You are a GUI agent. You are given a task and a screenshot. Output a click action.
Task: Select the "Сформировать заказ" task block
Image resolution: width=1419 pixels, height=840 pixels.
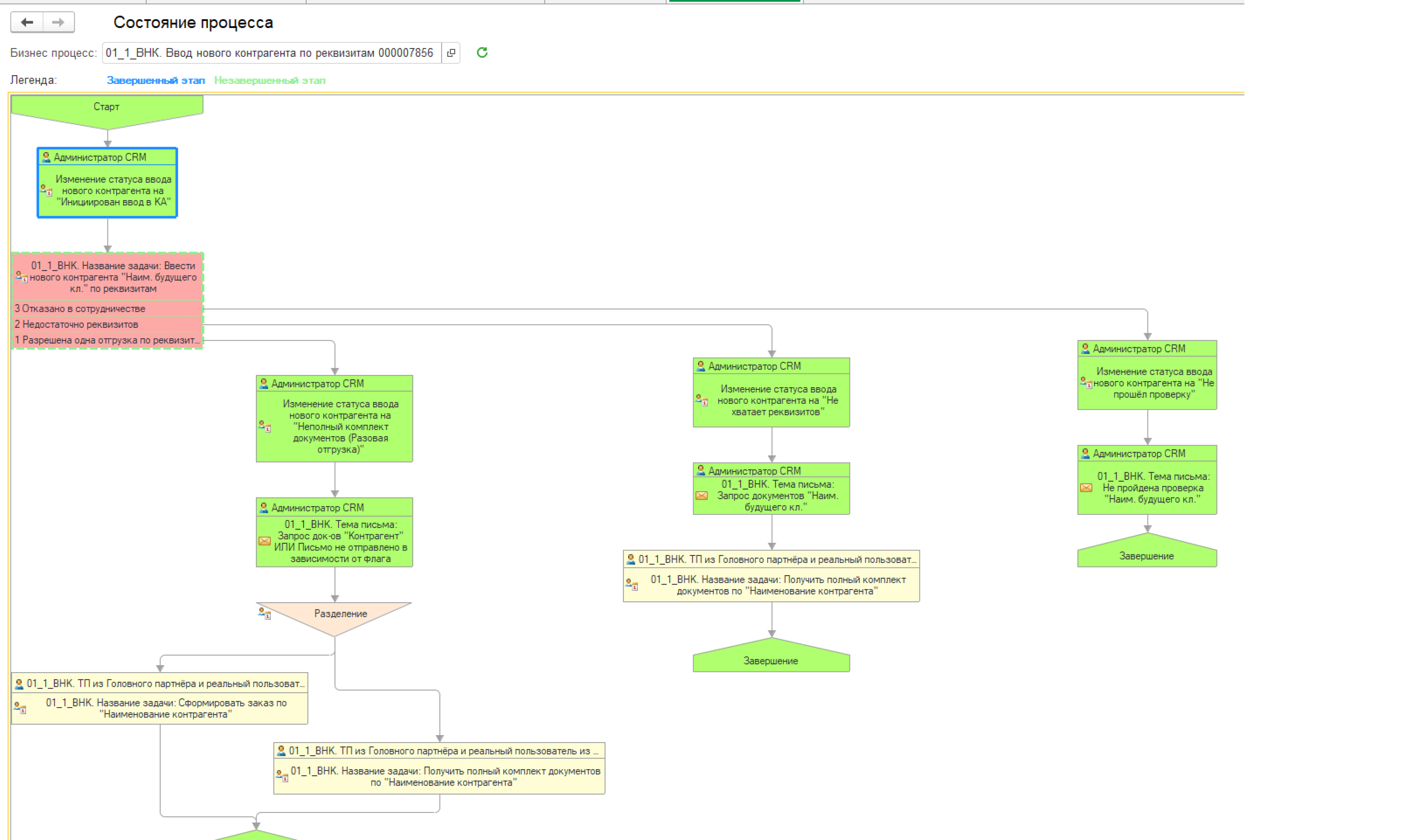click(x=160, y=699)
